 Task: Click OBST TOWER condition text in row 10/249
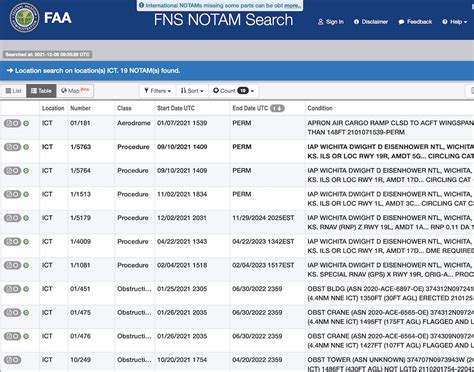[x=390, y=364]
